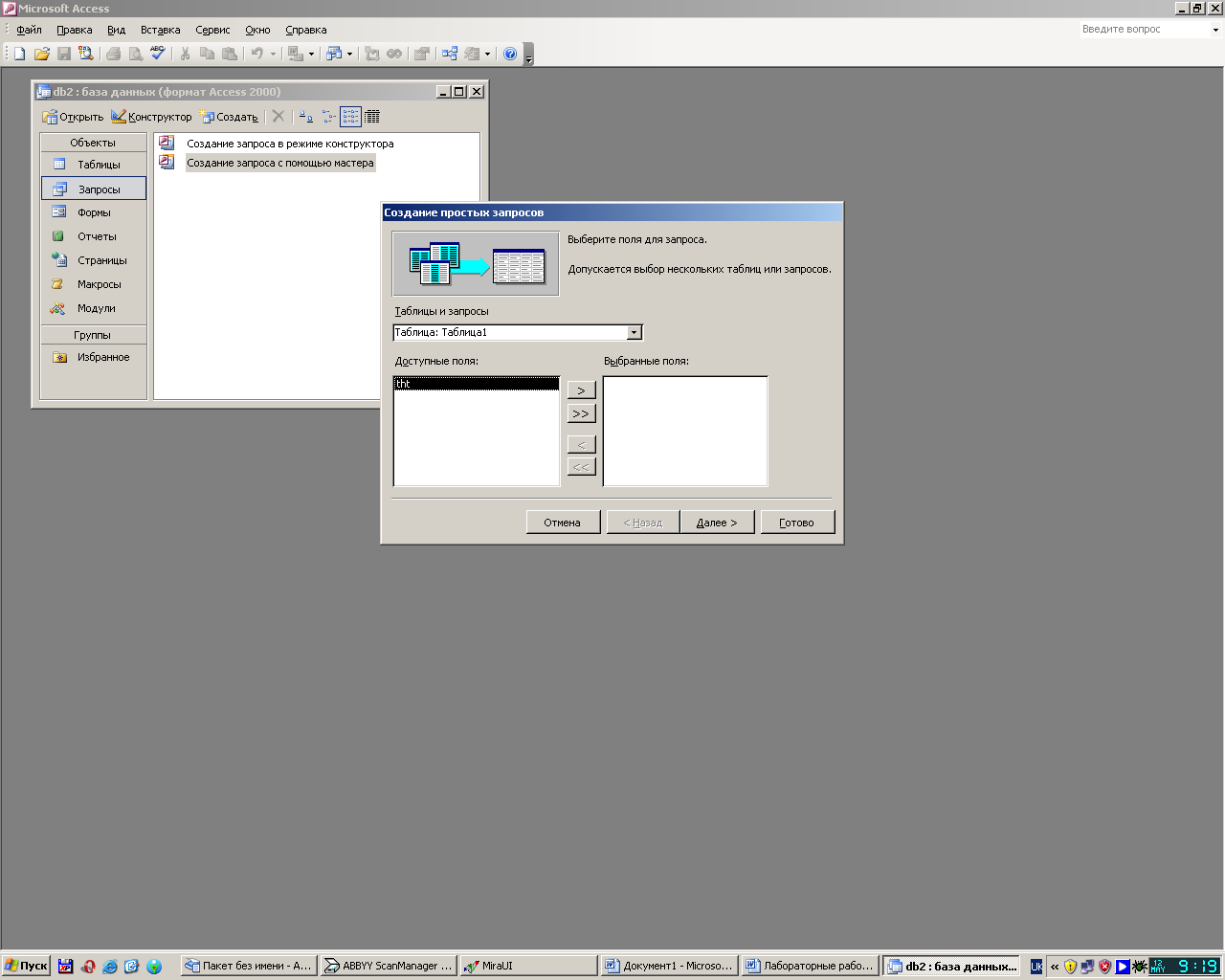Open the toolbar options arrow at toolbar end
The image size is (1225, 980).
pos(528,55)
